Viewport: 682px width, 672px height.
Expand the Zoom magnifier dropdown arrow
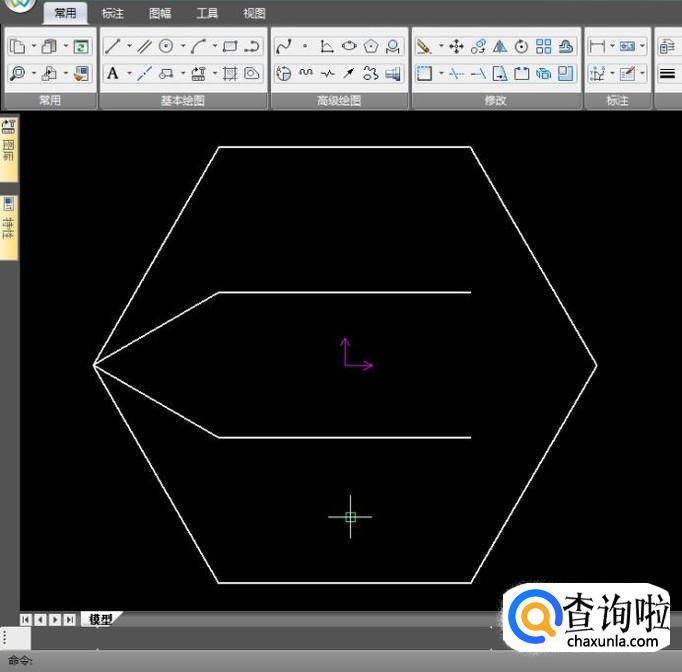(33, 73)
